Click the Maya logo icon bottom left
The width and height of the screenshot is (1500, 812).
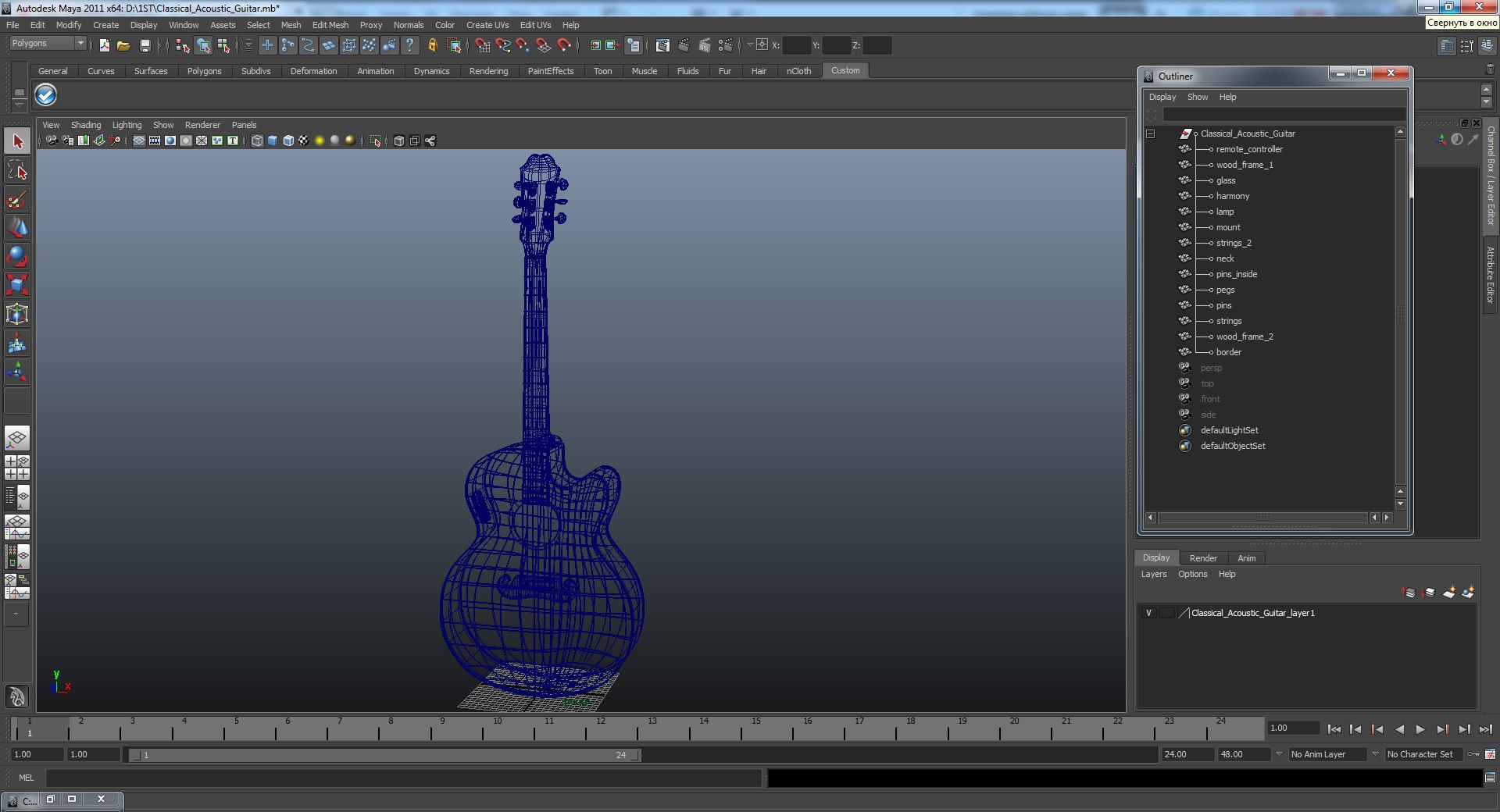pos(17,696)
